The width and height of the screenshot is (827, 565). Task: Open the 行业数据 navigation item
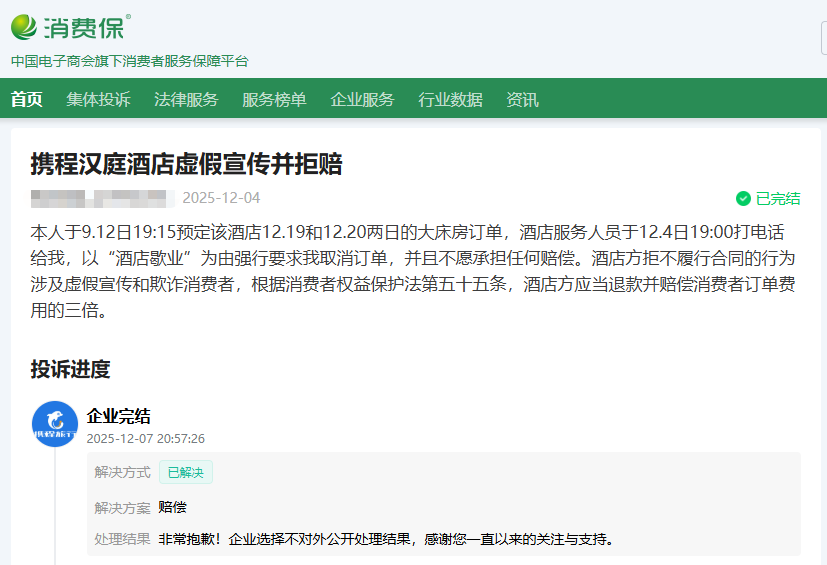(x=450, y=99)
